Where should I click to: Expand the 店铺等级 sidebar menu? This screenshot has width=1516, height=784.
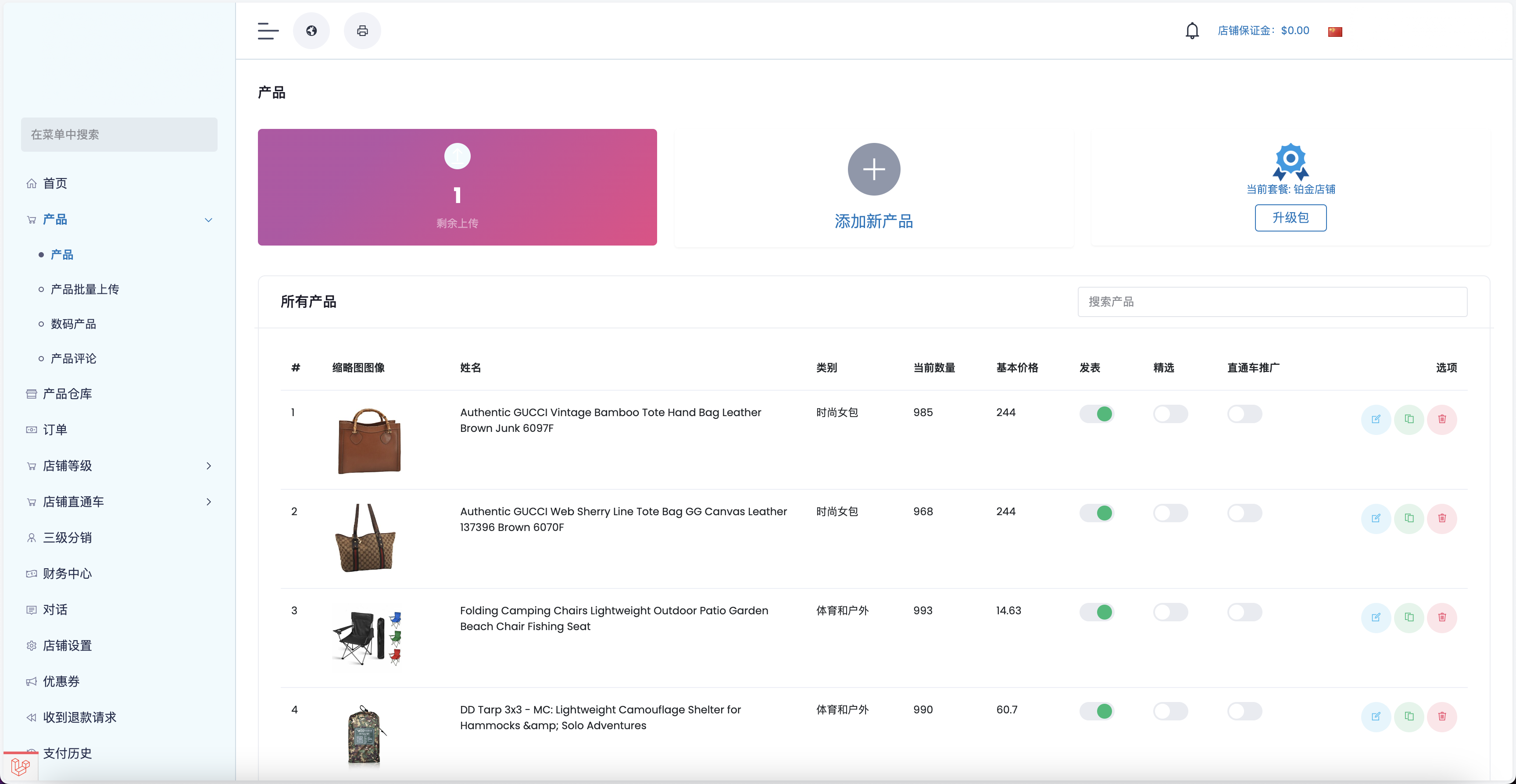click(x=208, y=466)
